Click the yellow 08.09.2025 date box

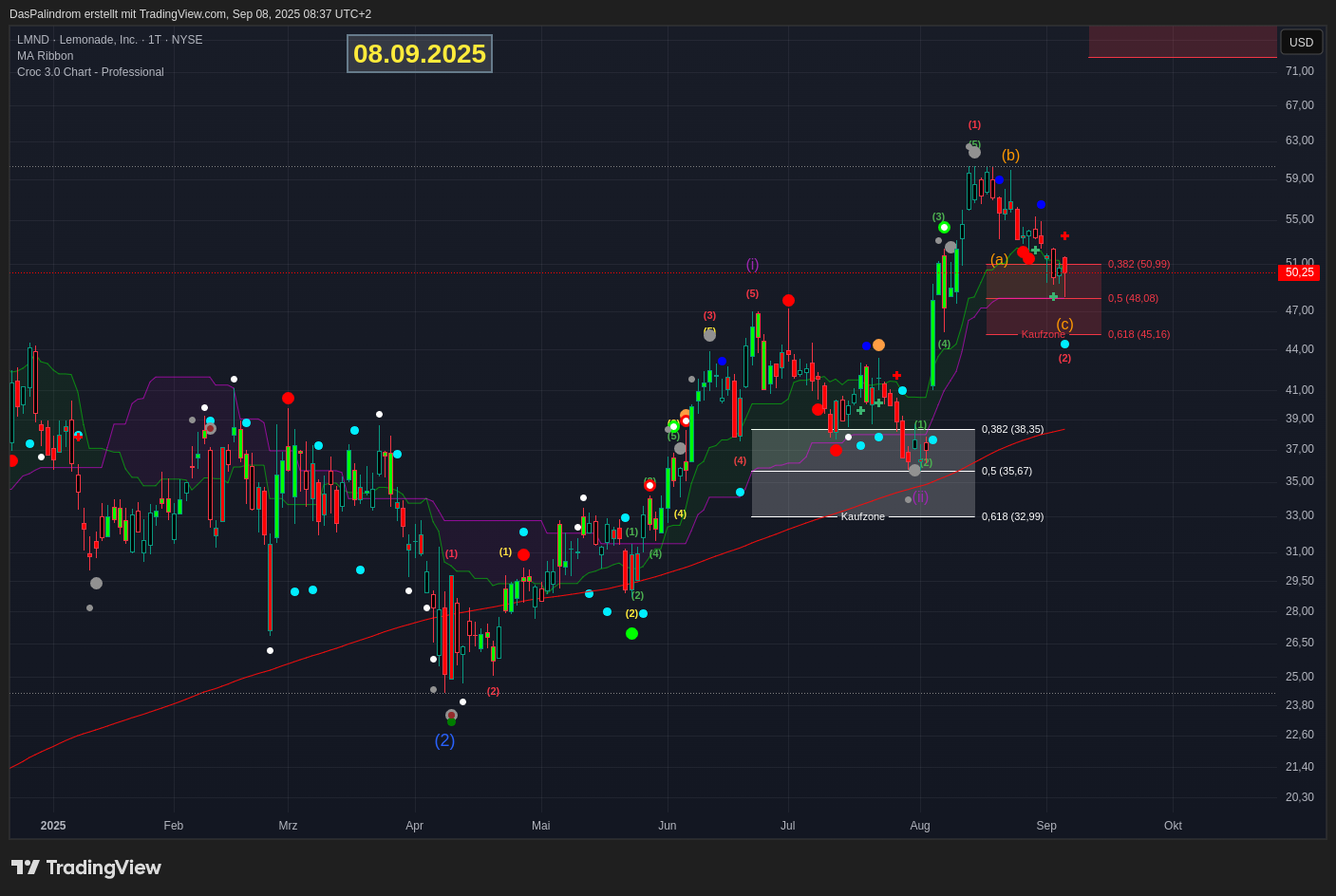[x=420, y=54]
